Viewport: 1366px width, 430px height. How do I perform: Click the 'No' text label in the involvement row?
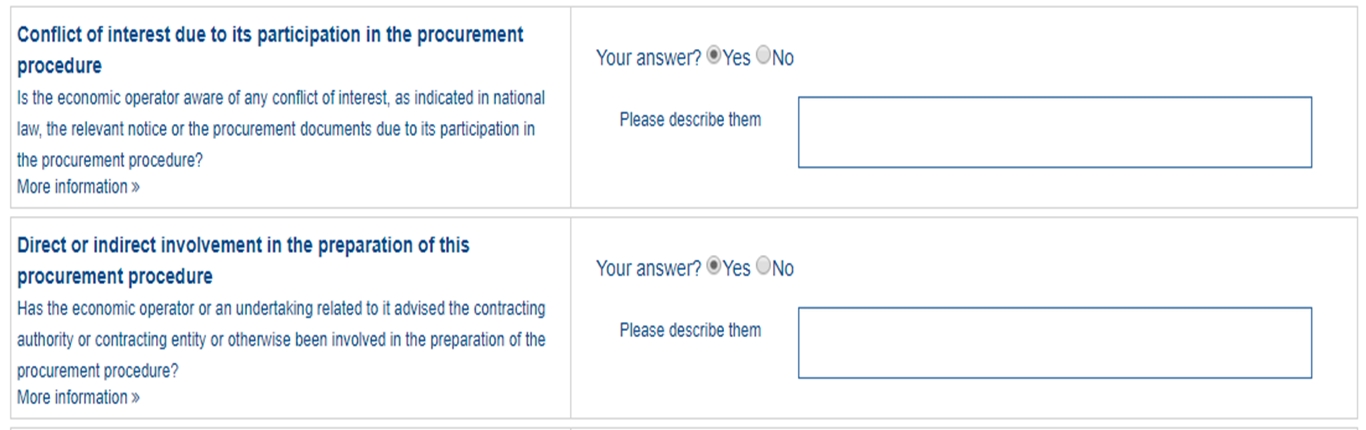coord(783,269)
